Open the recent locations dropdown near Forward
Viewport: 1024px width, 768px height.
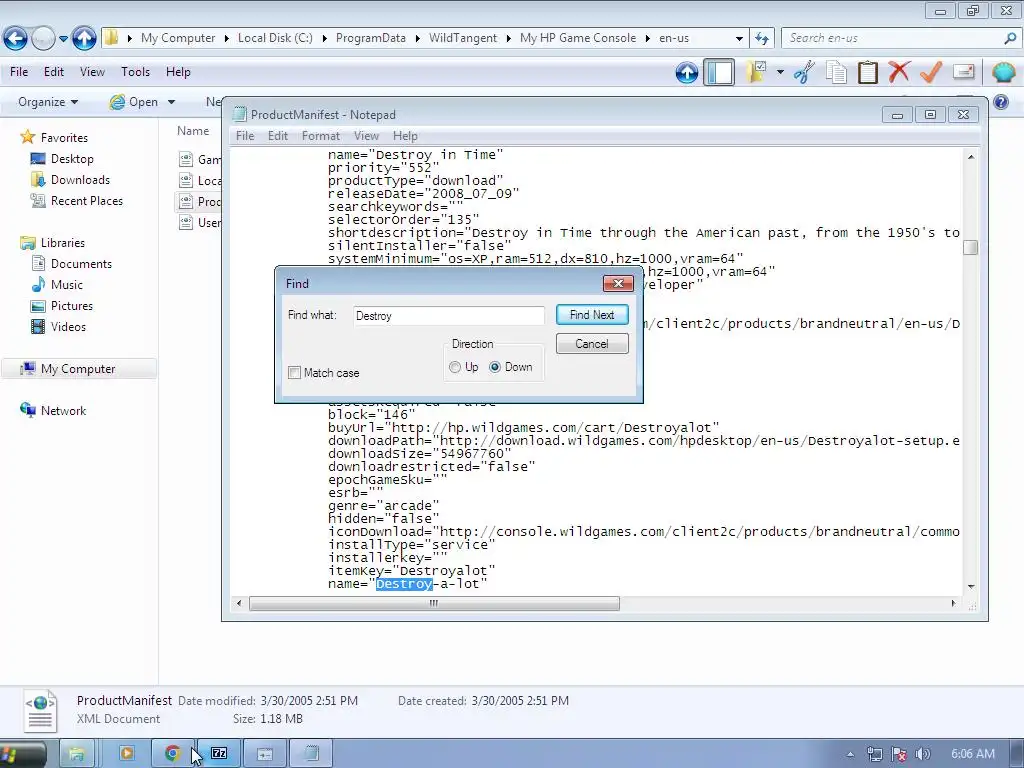point(63,39)
